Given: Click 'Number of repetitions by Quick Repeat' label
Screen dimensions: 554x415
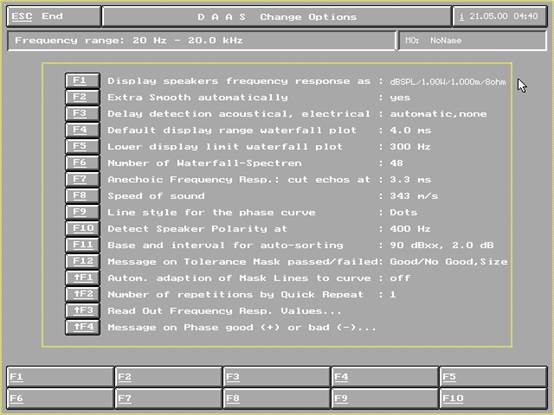Looking at the screenshot, I should click(x=235, y=295).
